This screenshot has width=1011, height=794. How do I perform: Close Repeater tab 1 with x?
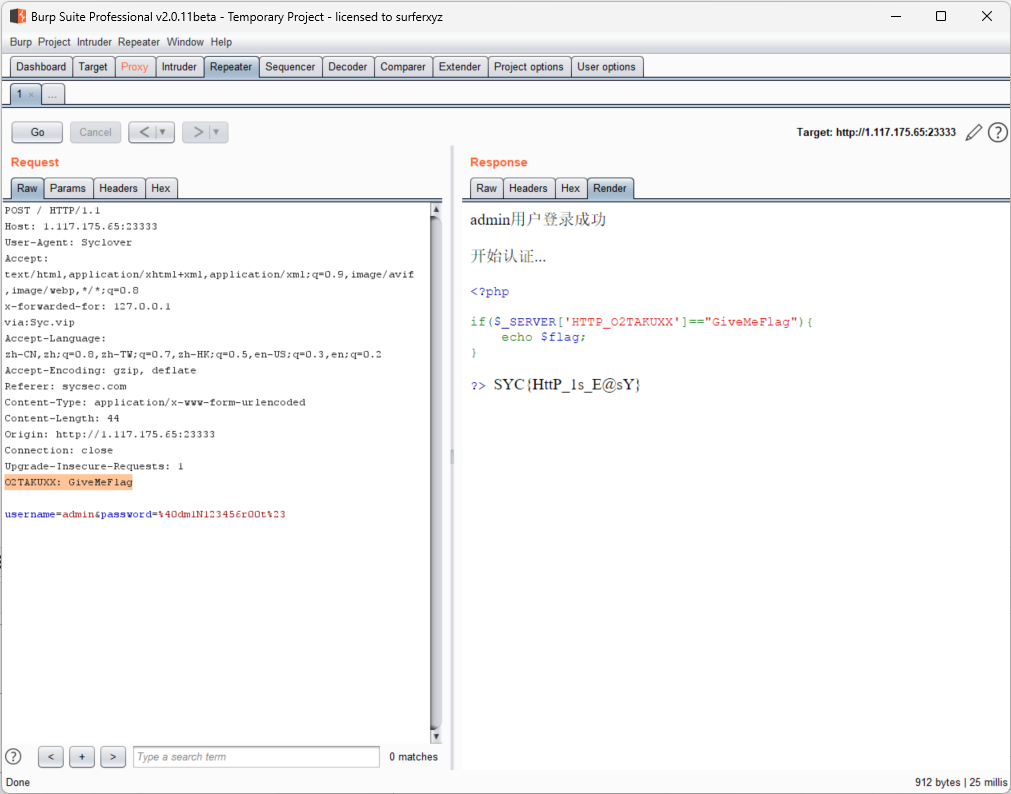click(x=31, y=95)
